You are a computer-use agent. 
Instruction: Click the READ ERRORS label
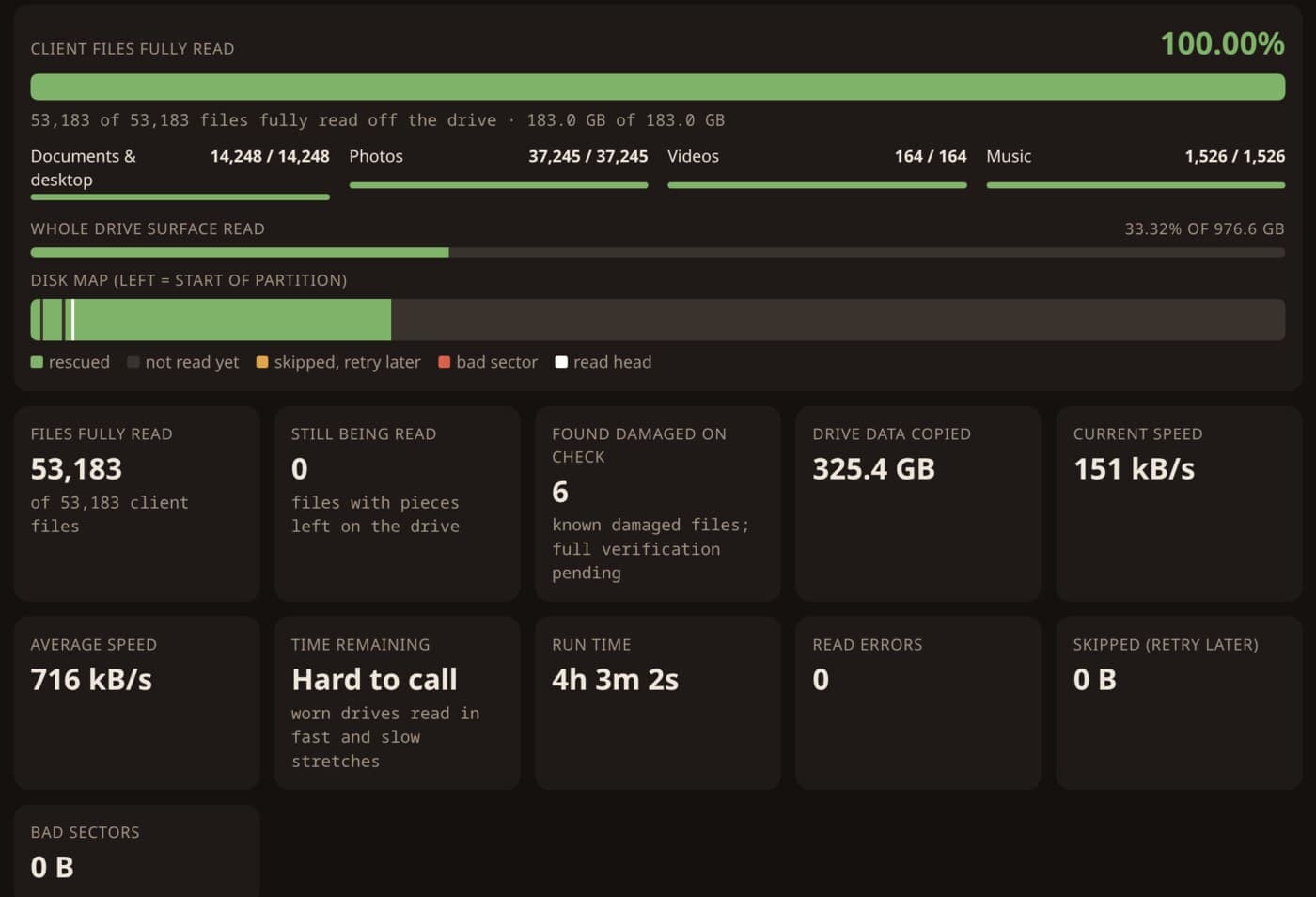(x=867, y=645)
